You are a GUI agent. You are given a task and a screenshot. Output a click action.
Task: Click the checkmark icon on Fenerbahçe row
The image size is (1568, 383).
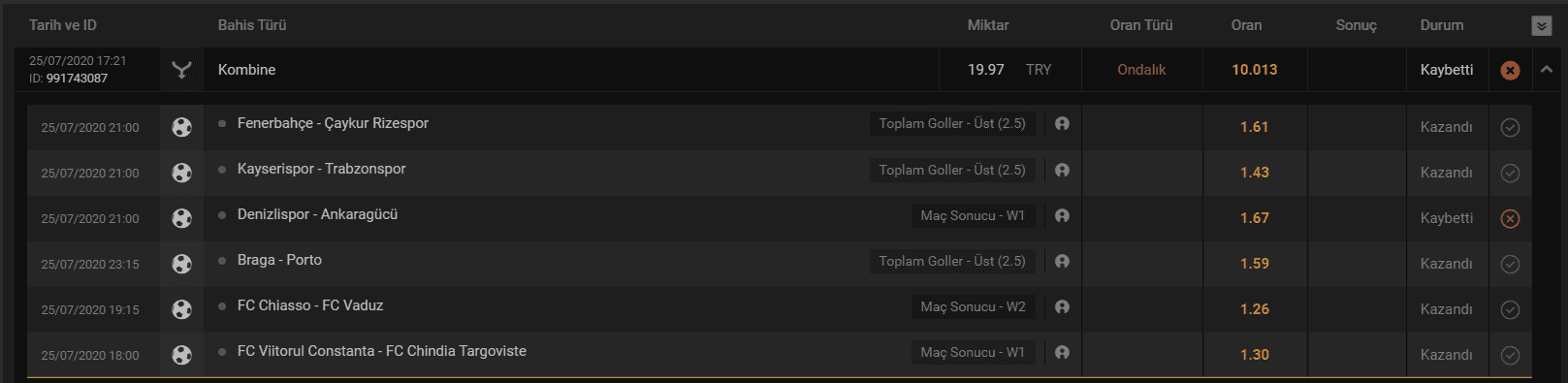tap(1510, 127)
